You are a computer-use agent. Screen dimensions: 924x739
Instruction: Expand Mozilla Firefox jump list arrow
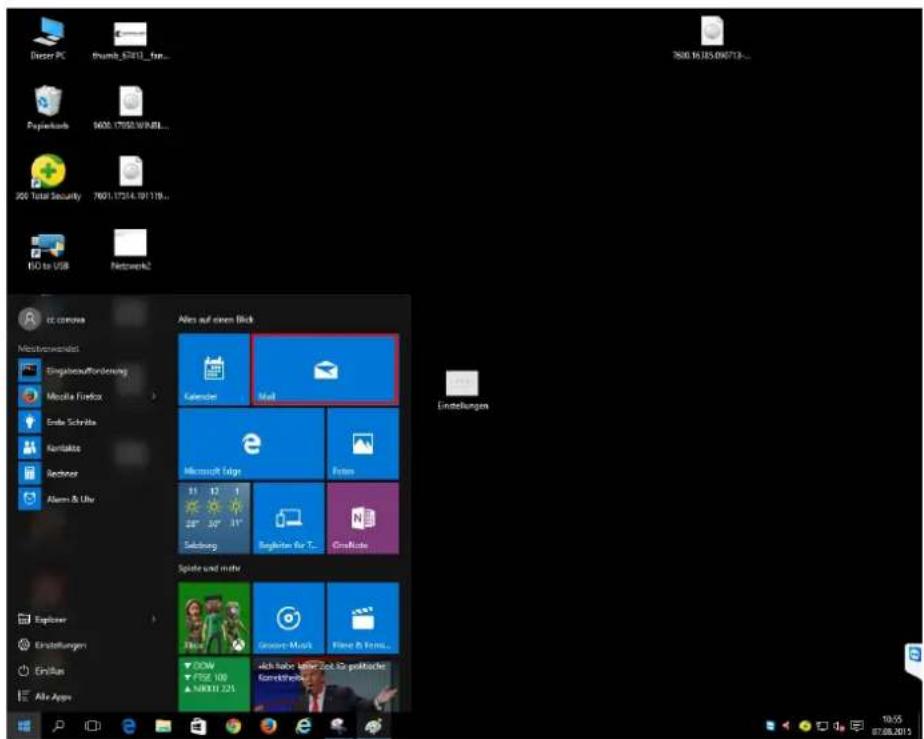(154, 397)
